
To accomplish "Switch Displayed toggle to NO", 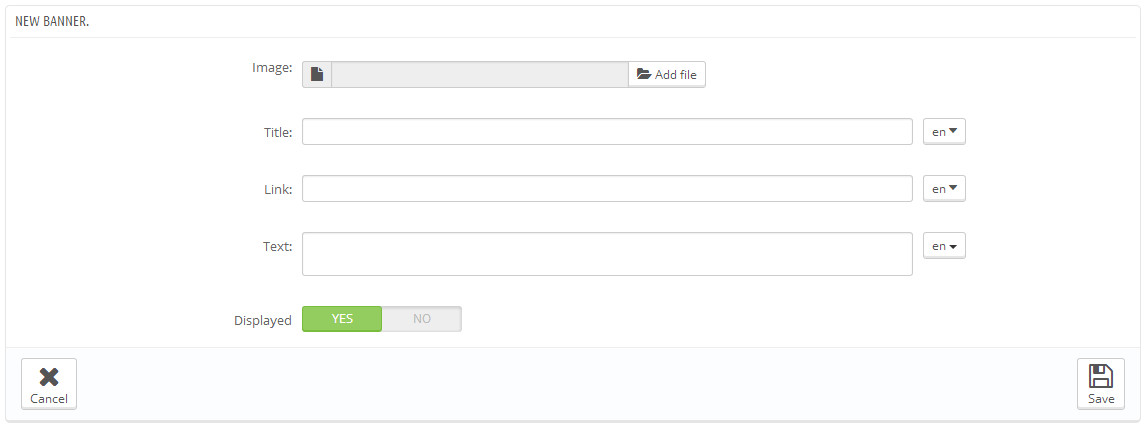I will click(422, 319).
